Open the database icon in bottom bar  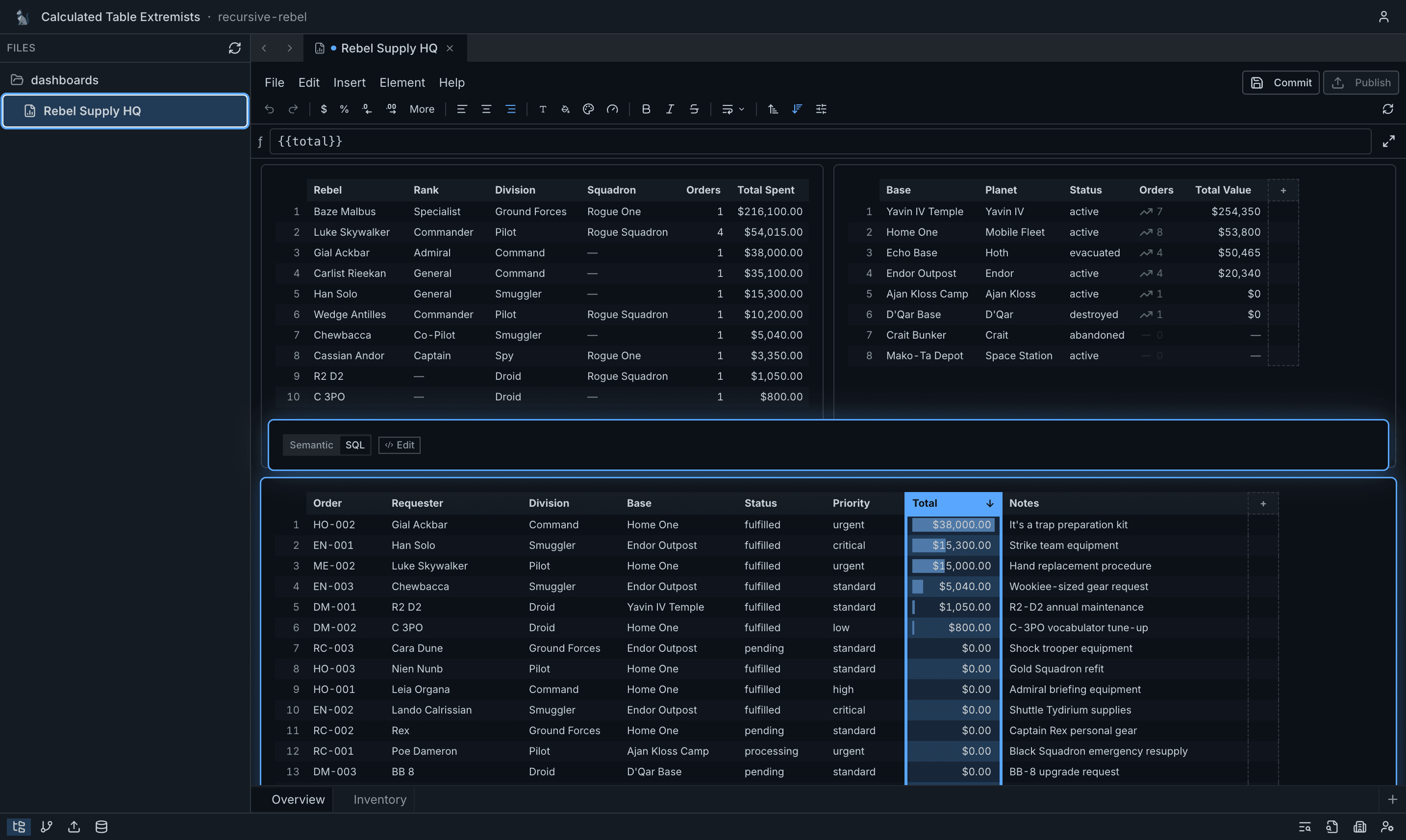point(101,826)
